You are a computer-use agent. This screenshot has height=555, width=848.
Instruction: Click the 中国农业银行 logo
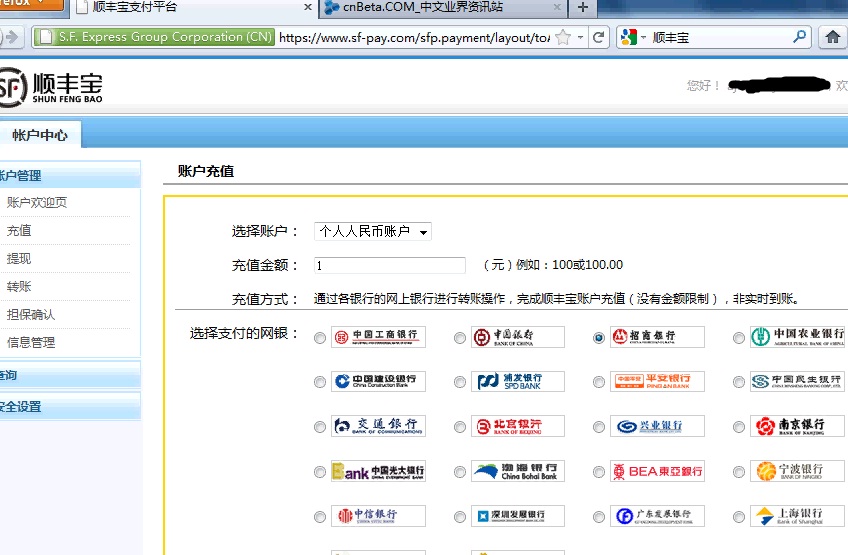click(797, 336)
